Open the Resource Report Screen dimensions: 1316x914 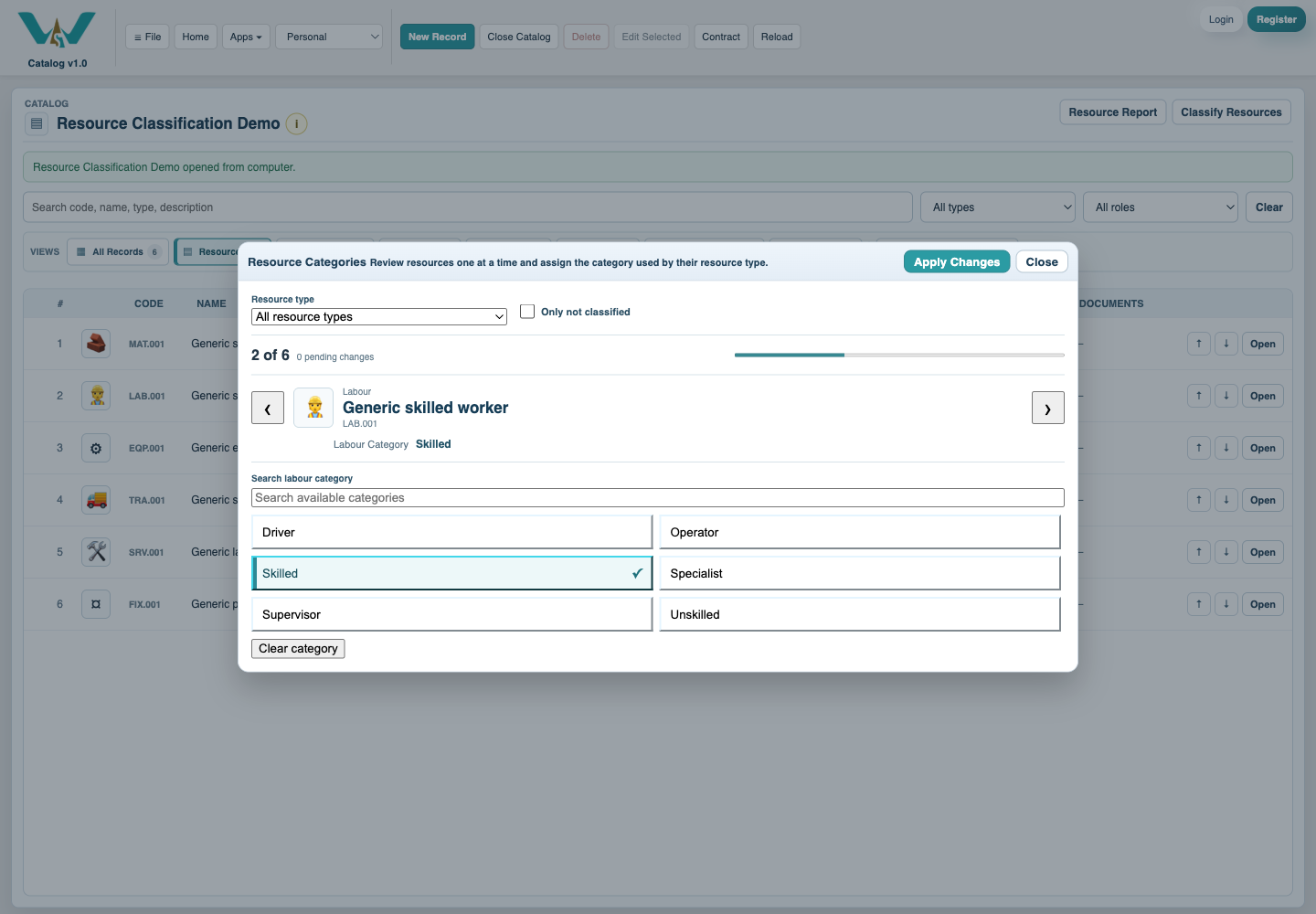[x=1113, y=112]
